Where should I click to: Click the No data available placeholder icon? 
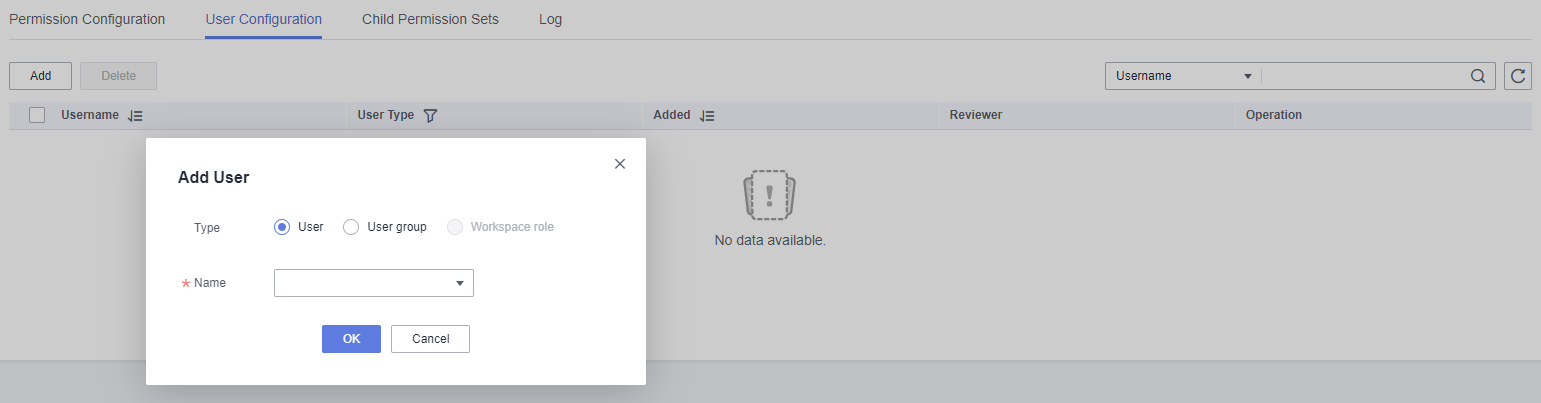click(770, 195)
